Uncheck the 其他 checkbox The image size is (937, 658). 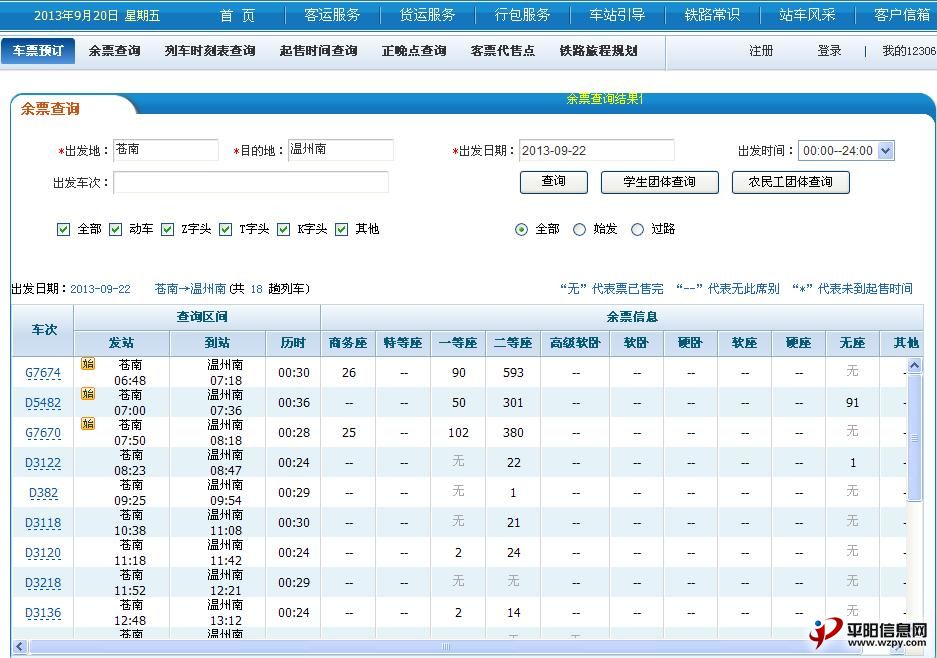click(342, 229)
